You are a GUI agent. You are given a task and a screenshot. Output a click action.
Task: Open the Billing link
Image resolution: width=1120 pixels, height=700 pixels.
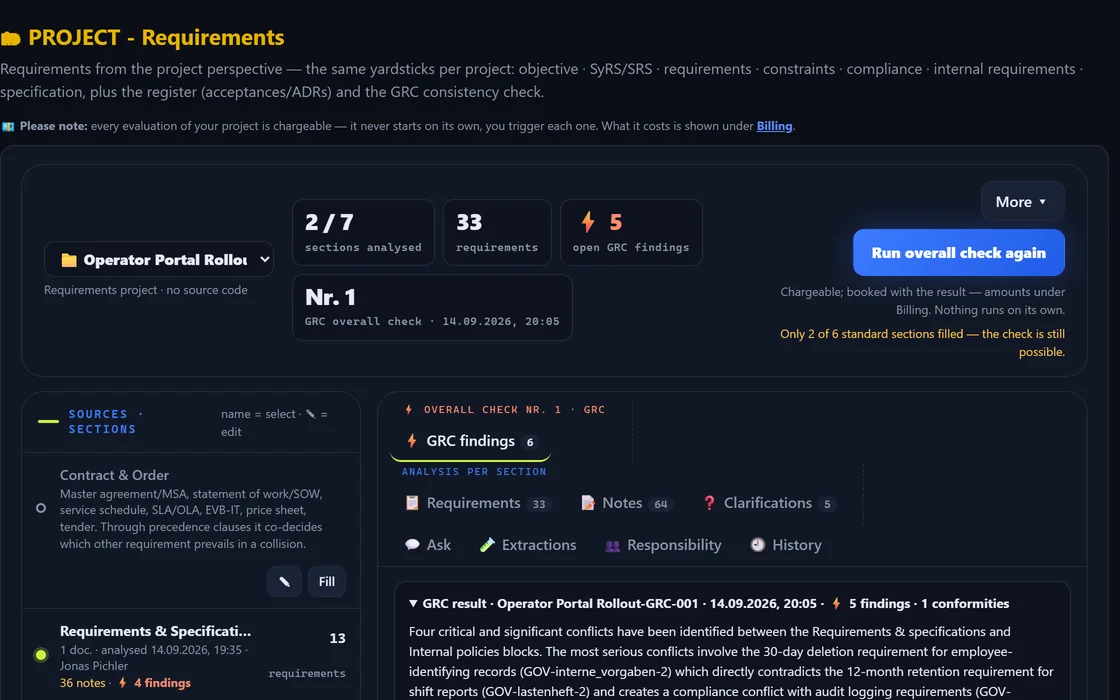[x=774, y=126]
